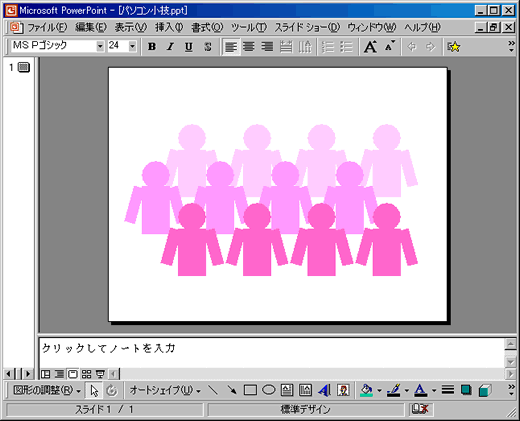Toggle bold formatting

[x=152, y=46]
